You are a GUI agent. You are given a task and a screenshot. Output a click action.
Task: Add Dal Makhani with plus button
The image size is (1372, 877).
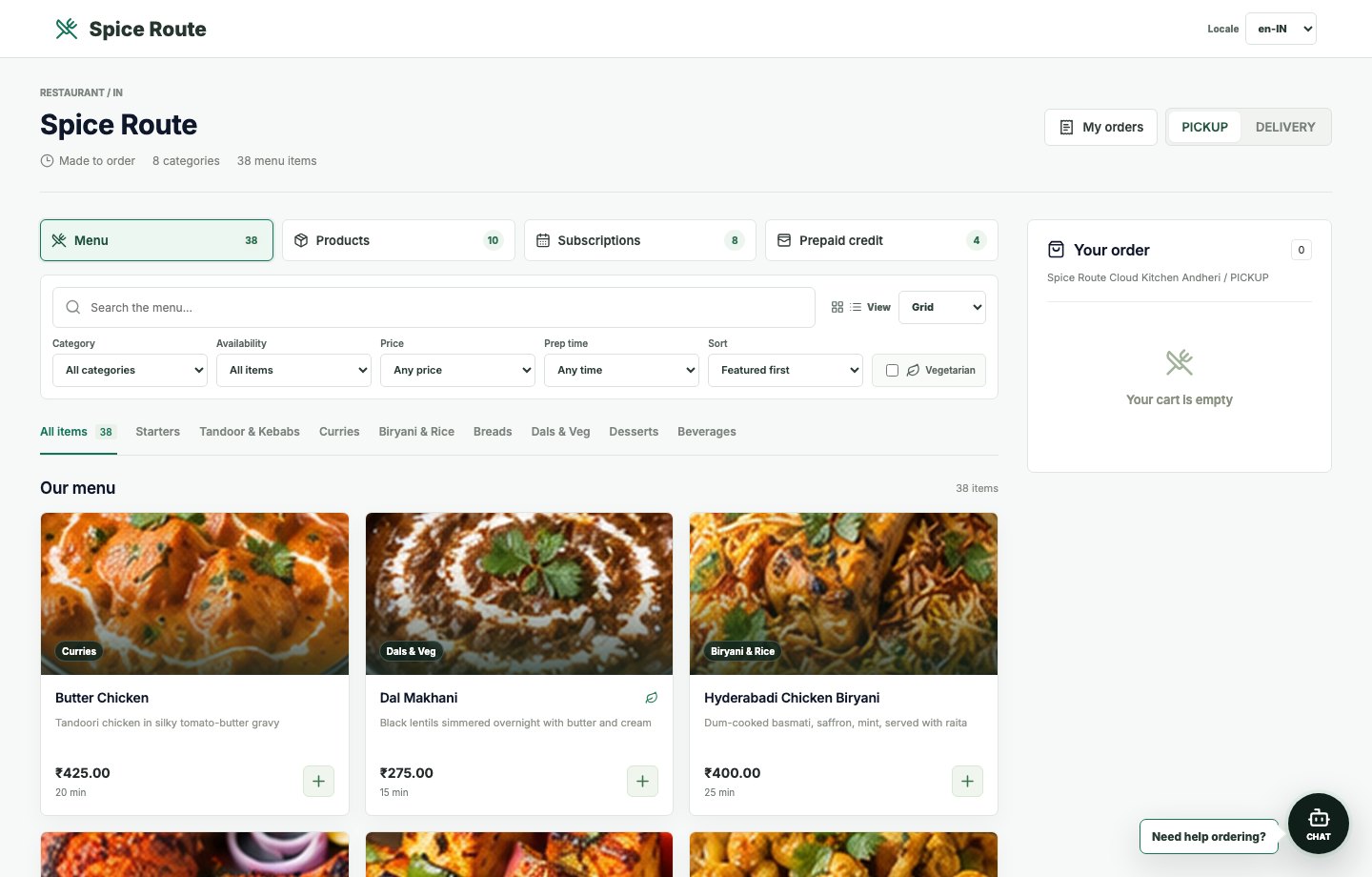[x=642, y=781]
